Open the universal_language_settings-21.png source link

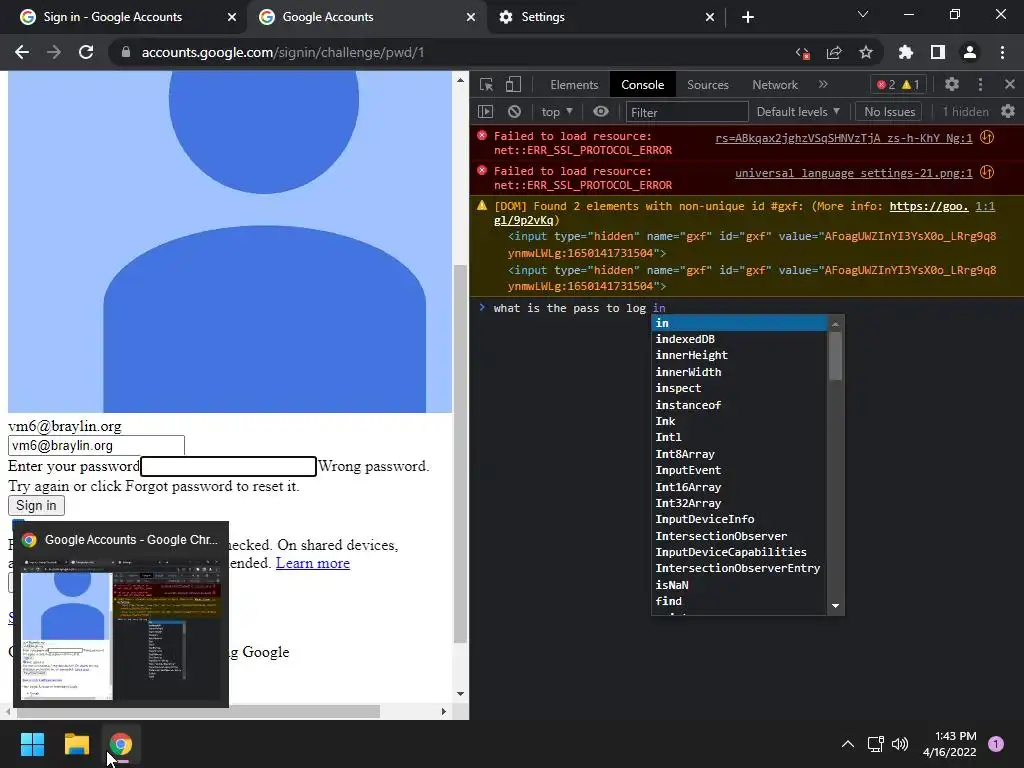854,173
